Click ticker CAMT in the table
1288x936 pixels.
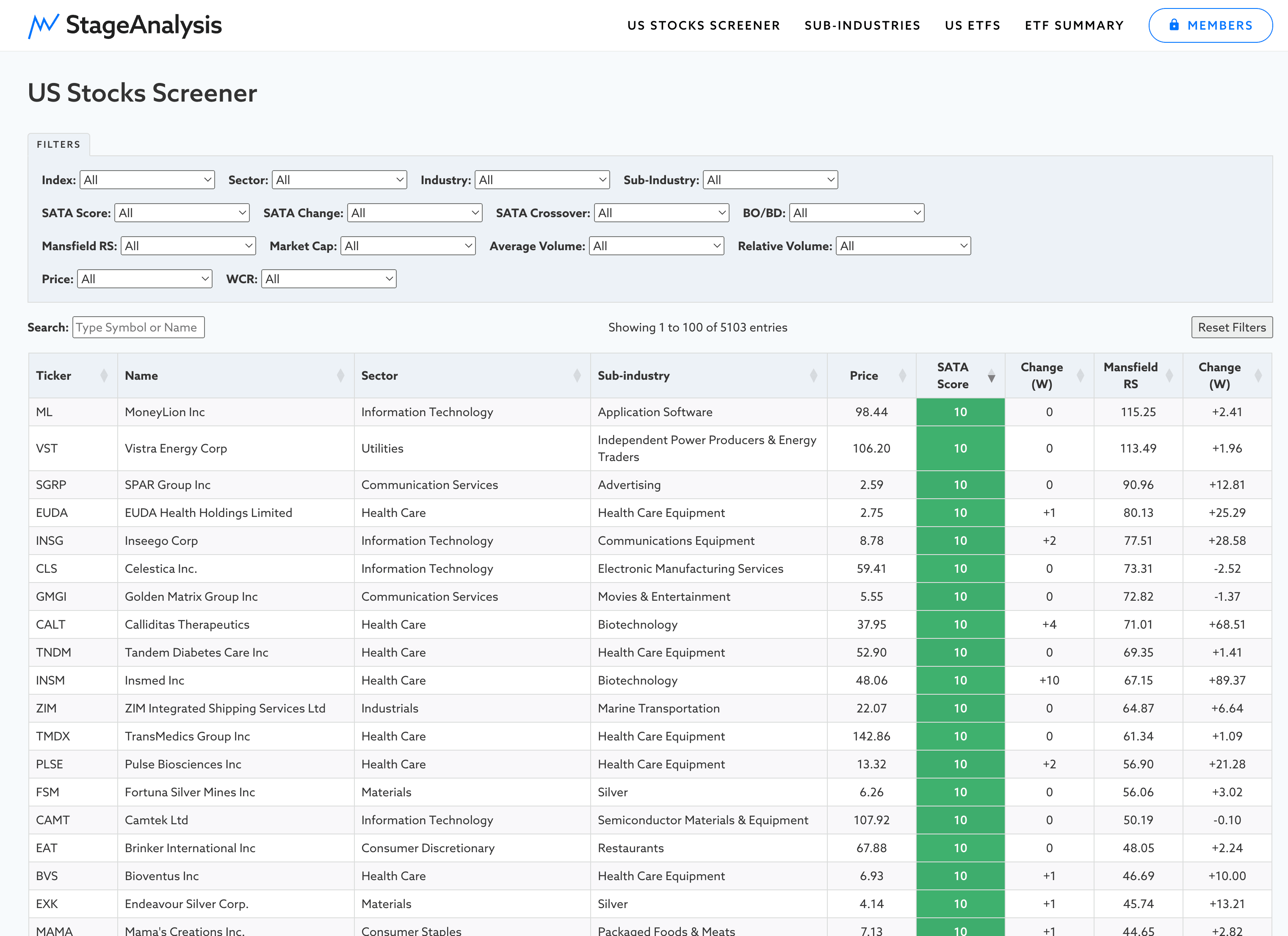point(53,820)
